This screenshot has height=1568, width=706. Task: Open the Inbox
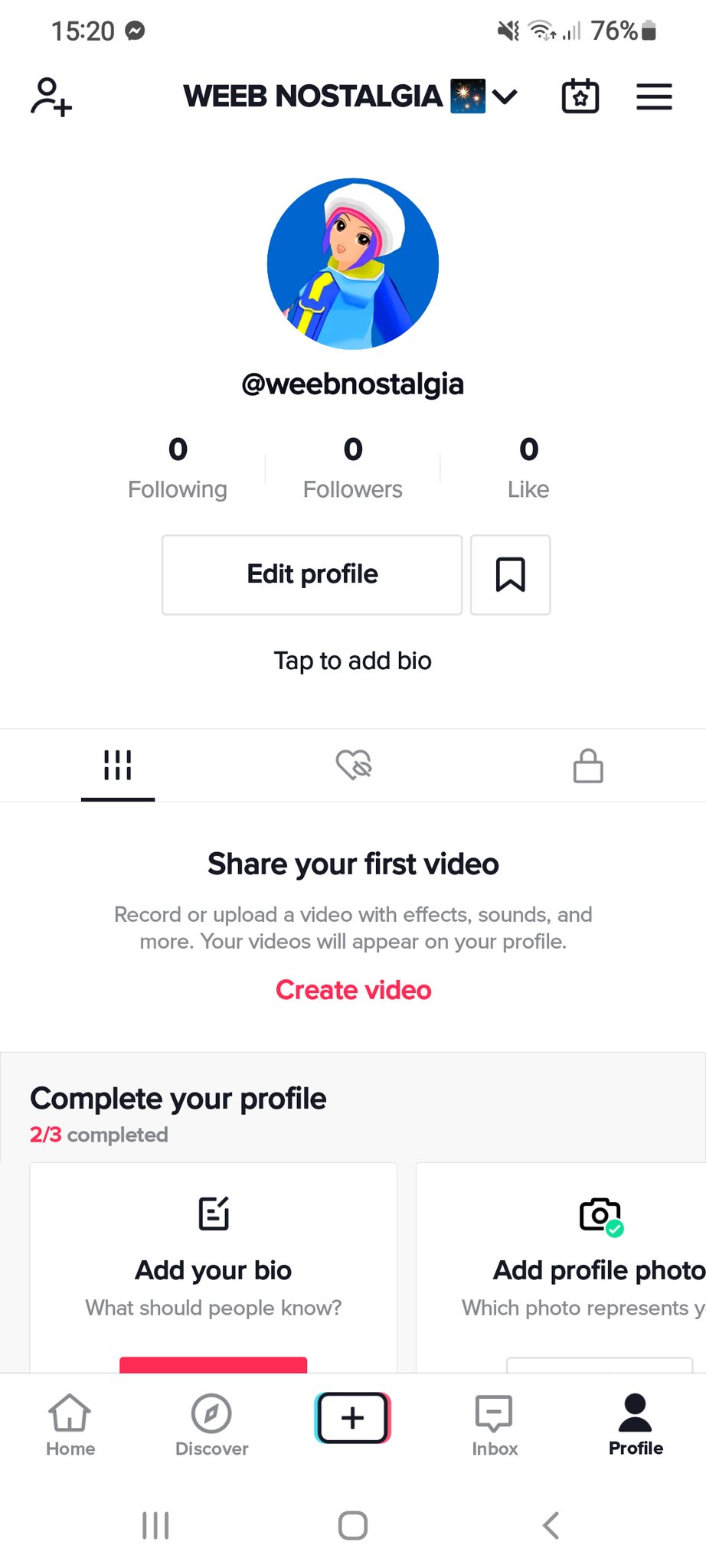tap(495, 1424)
